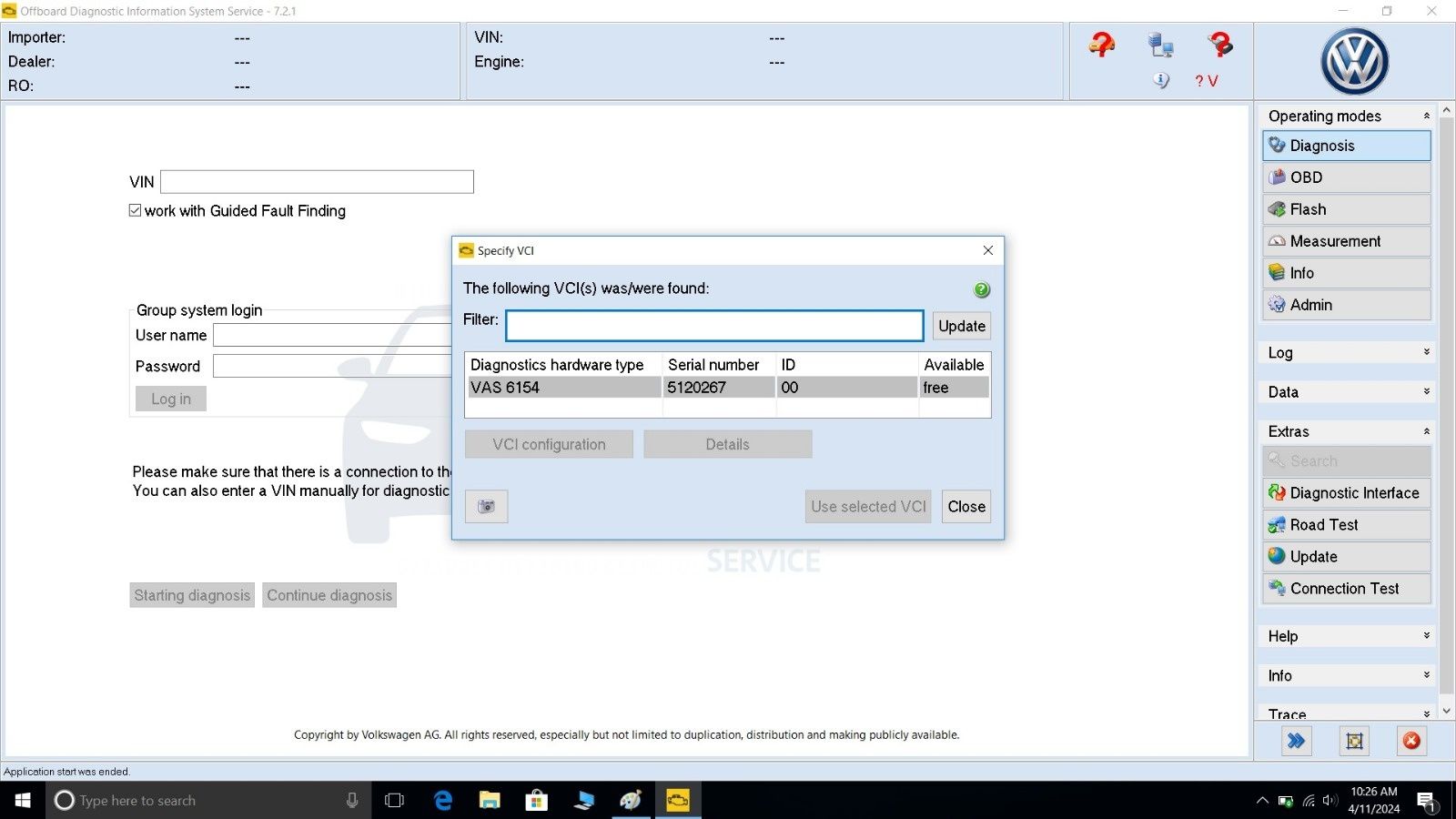Click the red question mark with arrow icon
This screenshot has width=1456, height=819.
click(1220, 43)
